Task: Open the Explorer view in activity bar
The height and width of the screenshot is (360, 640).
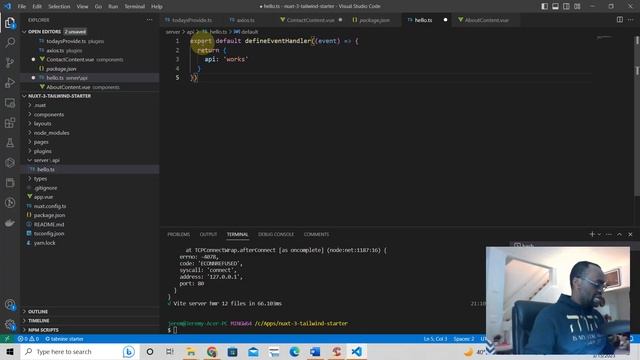Action: coord(10,23)
